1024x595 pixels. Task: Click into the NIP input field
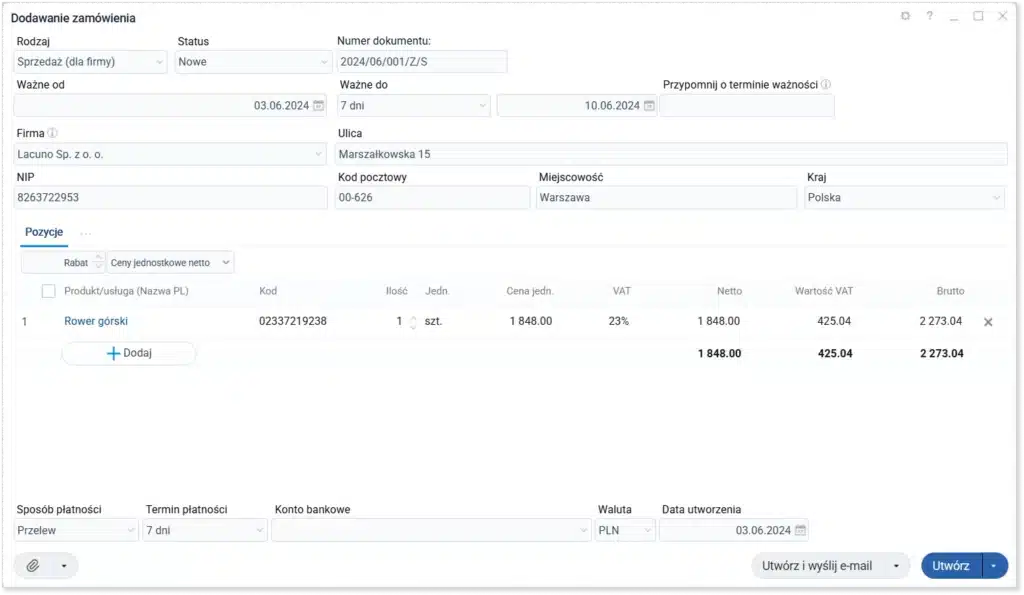pos(170,198)
